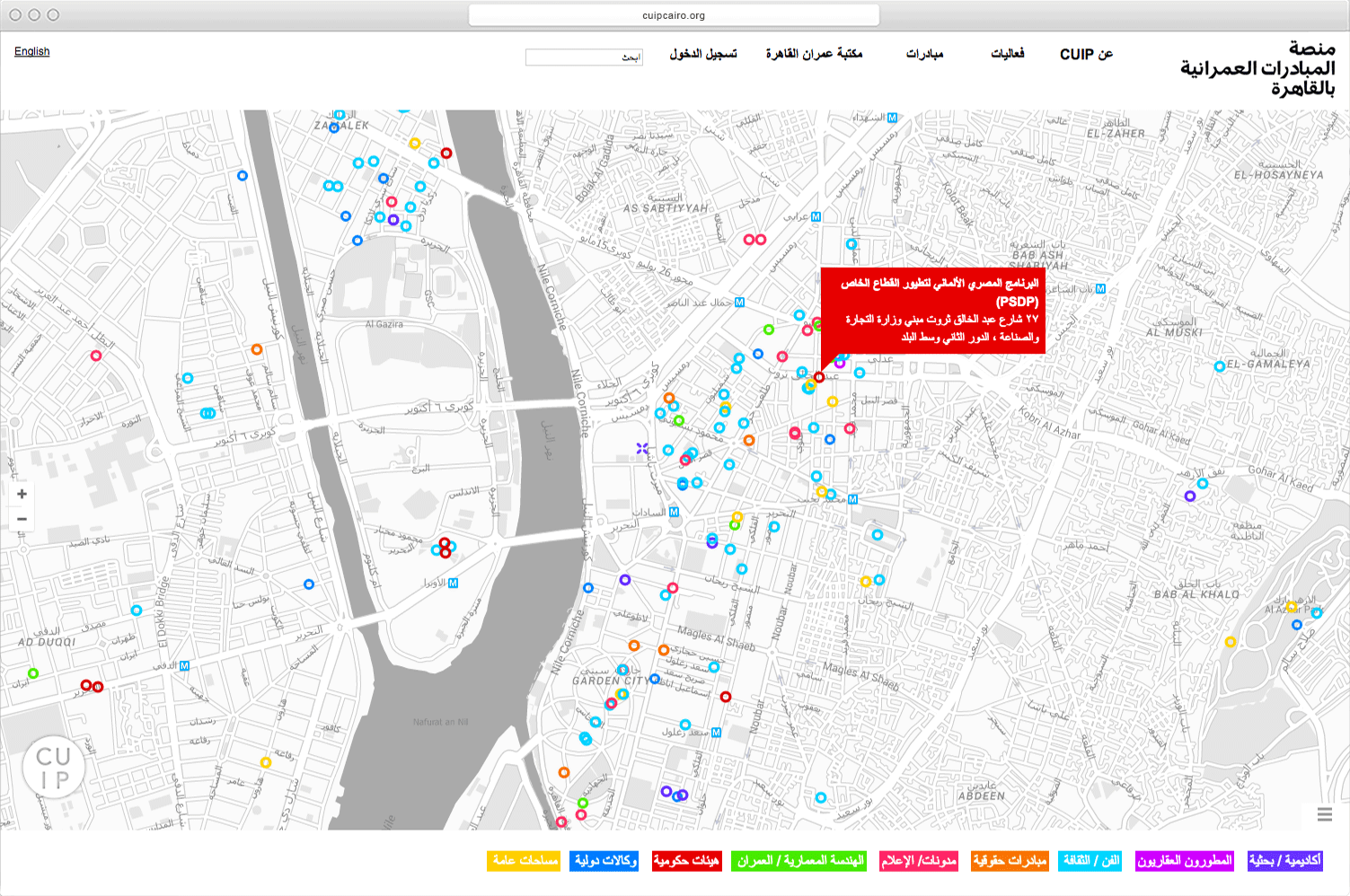1350x896 pixels.
Task: Zoom out of the map
Action: point(22,519)
